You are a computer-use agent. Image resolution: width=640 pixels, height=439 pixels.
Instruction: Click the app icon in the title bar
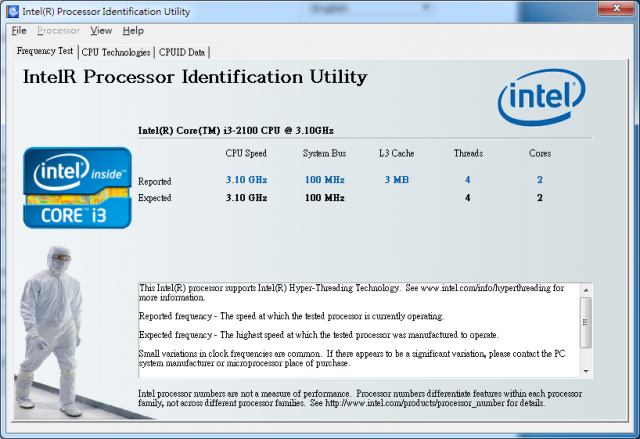13,11
